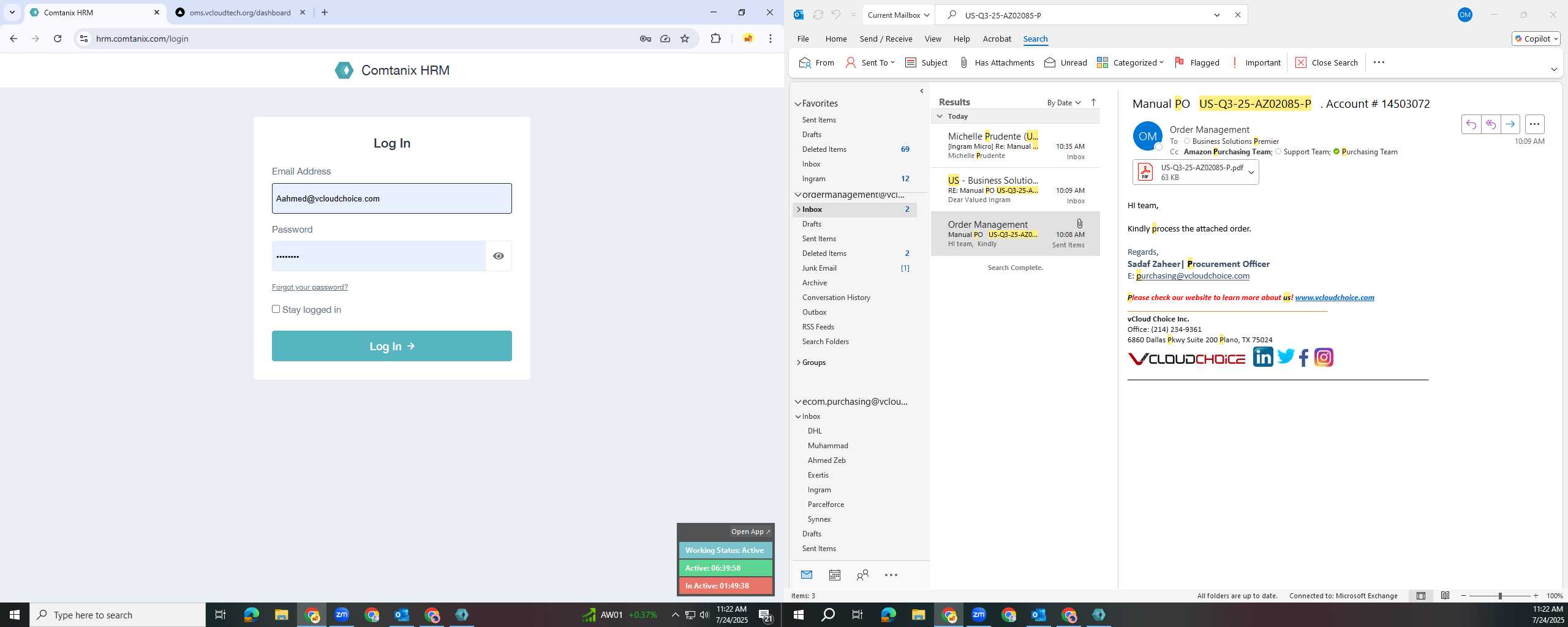Switch to Outlook Home tab
Viewport: 1568px width, 627px height.
click(x=836, y=39)
